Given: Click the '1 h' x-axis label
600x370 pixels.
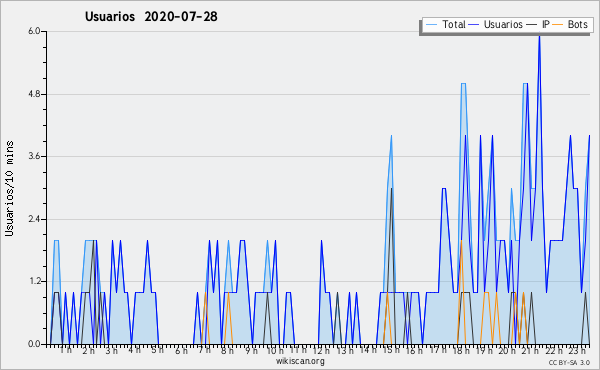Looking at the screenshot, I should (66, 350).
